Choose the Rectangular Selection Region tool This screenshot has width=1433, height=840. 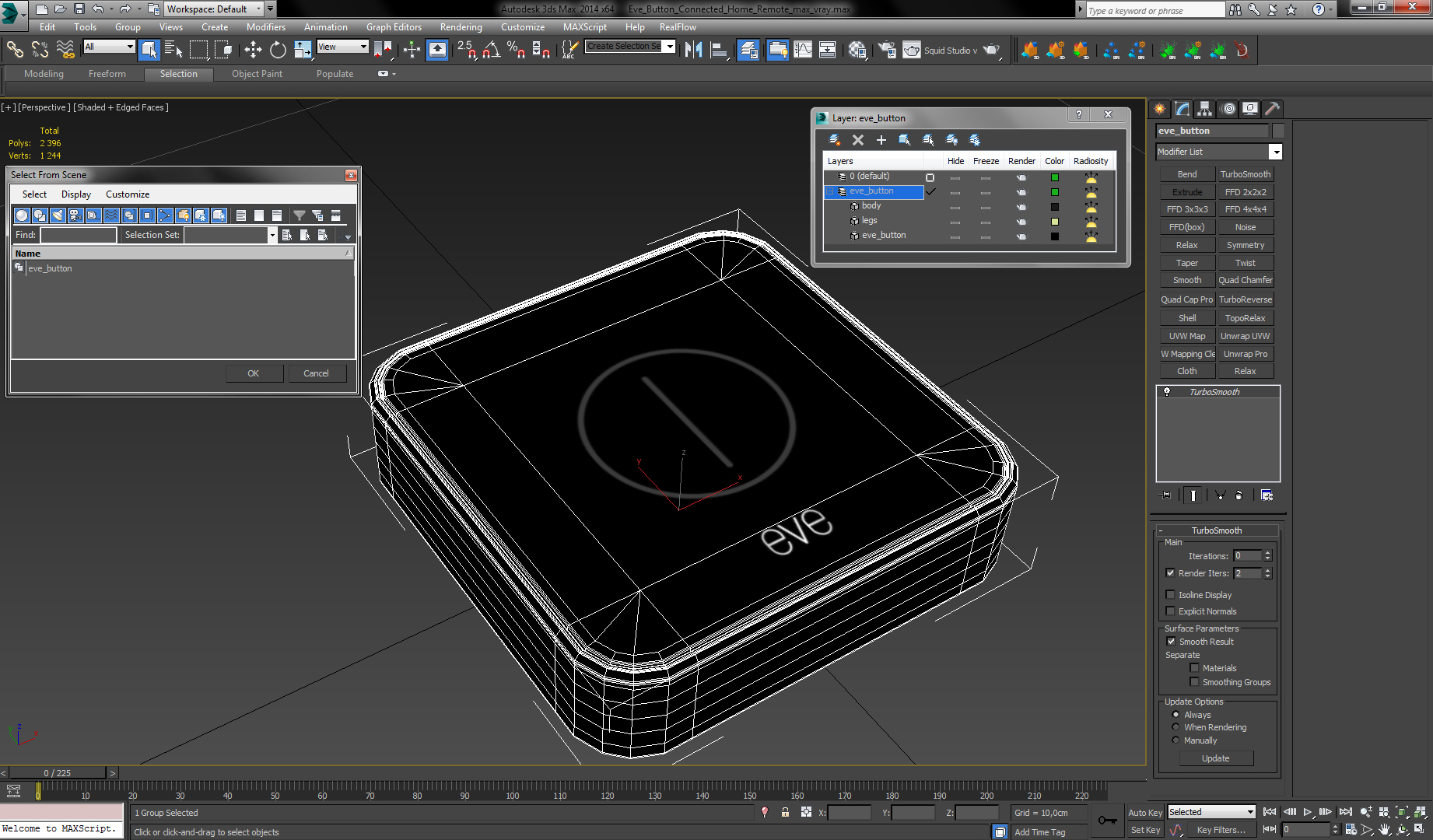[199, 50]
